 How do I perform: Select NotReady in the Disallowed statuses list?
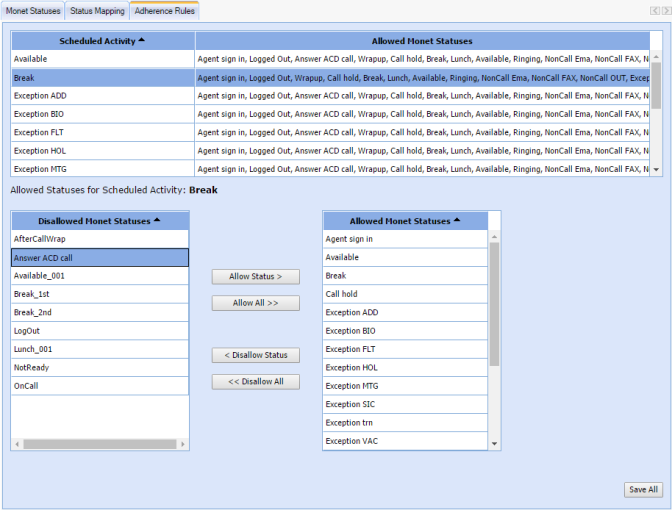point(99,367)
